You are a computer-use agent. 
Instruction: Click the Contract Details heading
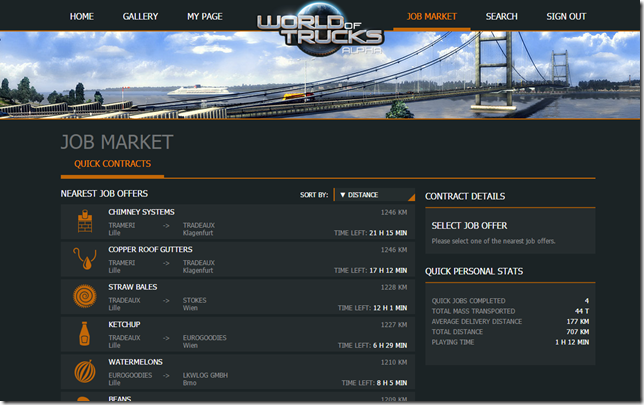click(465, 196)
